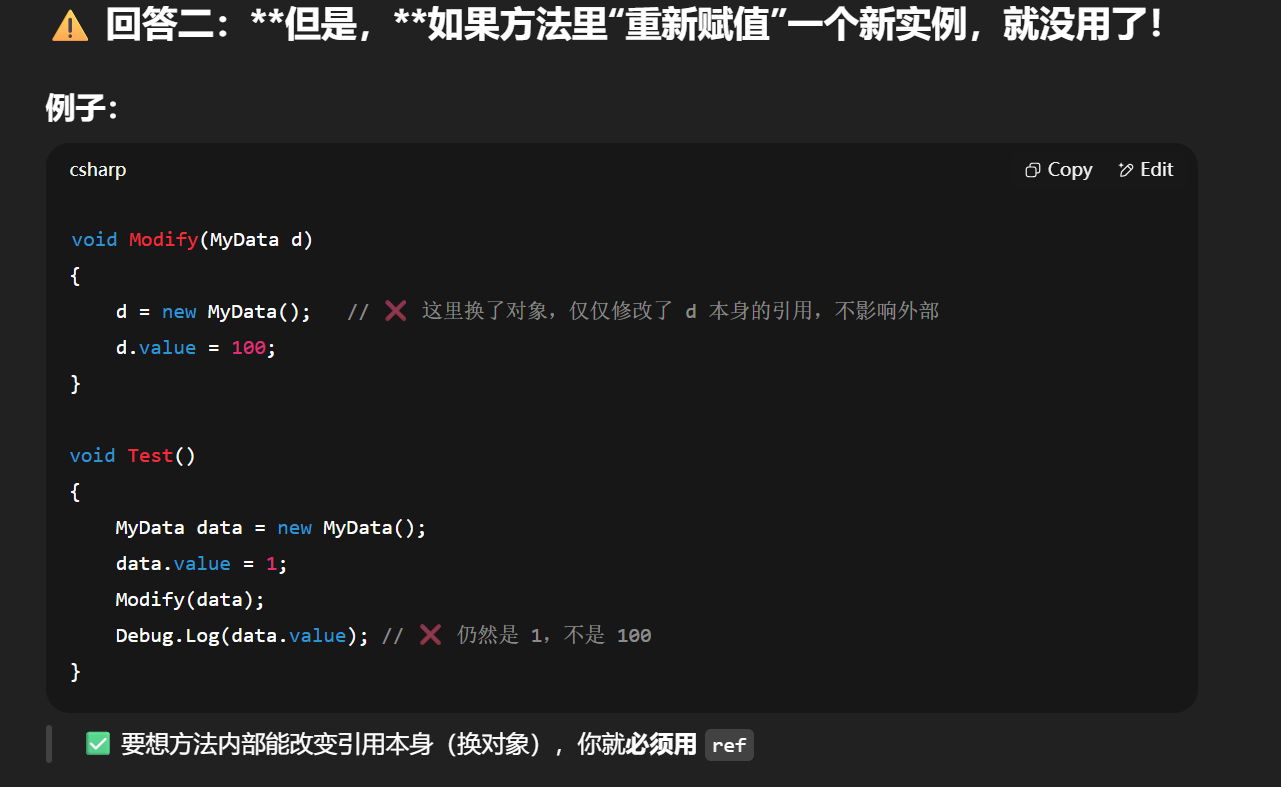Click the red cross after Debug.Log line

431,634
